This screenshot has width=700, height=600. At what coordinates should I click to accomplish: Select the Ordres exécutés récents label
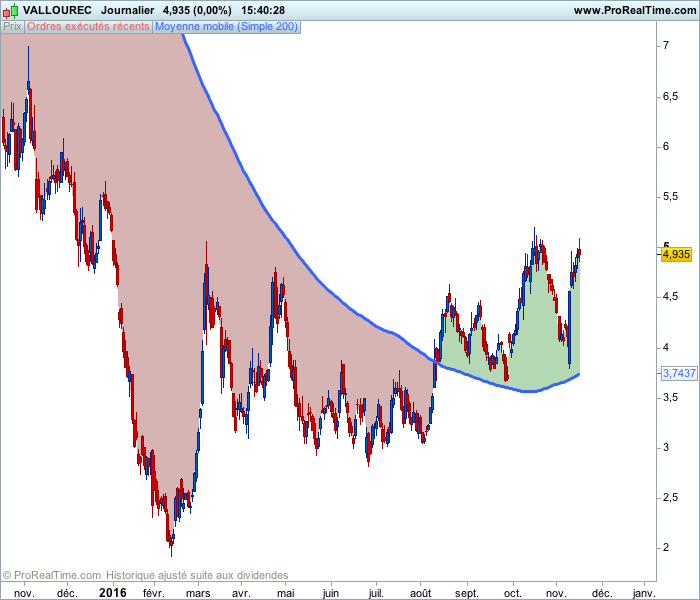pyautogui.click(x=88, y=27)
